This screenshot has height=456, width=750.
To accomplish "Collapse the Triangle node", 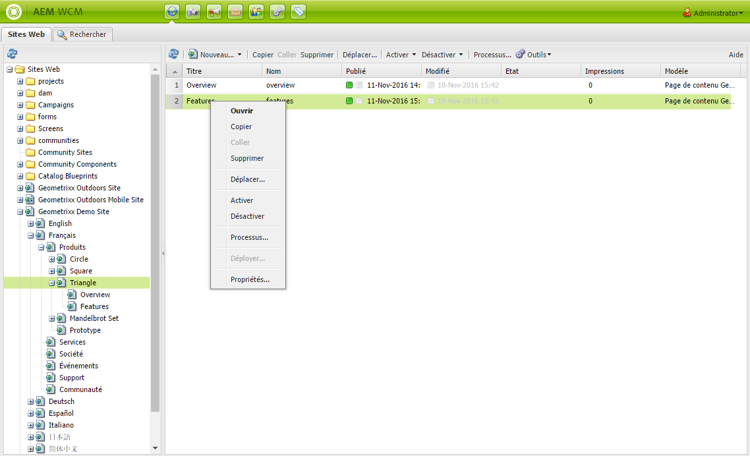I will [52, 283].
